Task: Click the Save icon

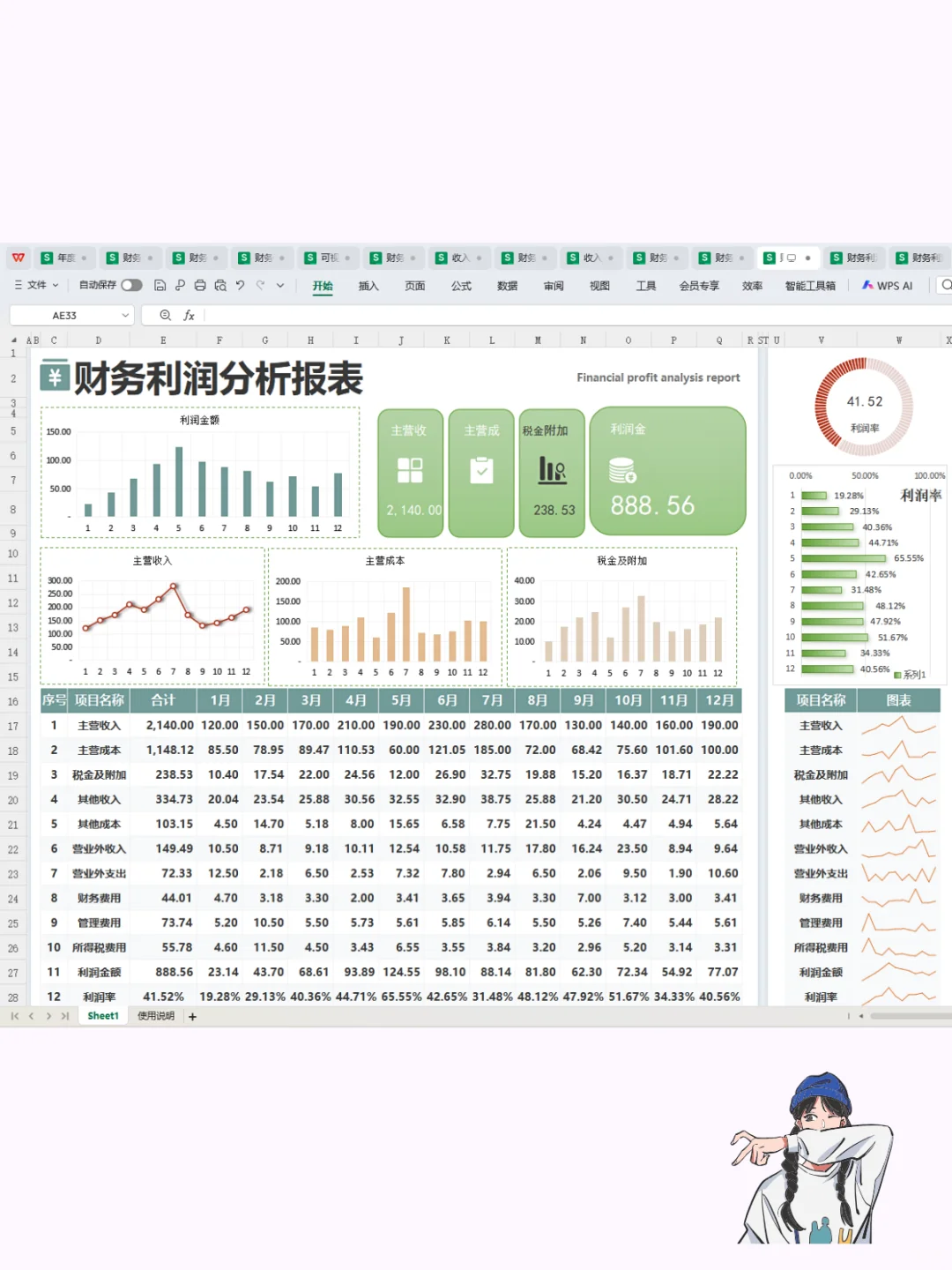Action: tap(160, 285)
